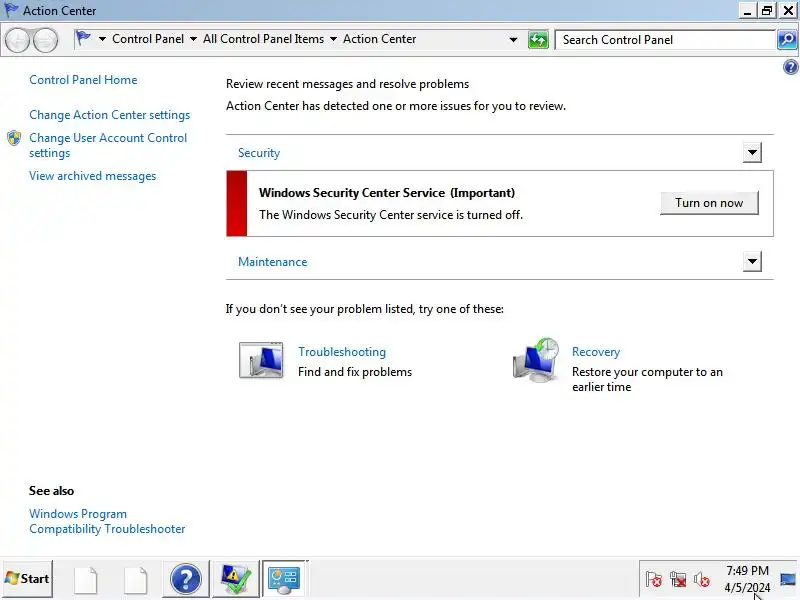Open the address bar history dropdown
This screenshot has height=600, width=800.
(x=513, y=39)
